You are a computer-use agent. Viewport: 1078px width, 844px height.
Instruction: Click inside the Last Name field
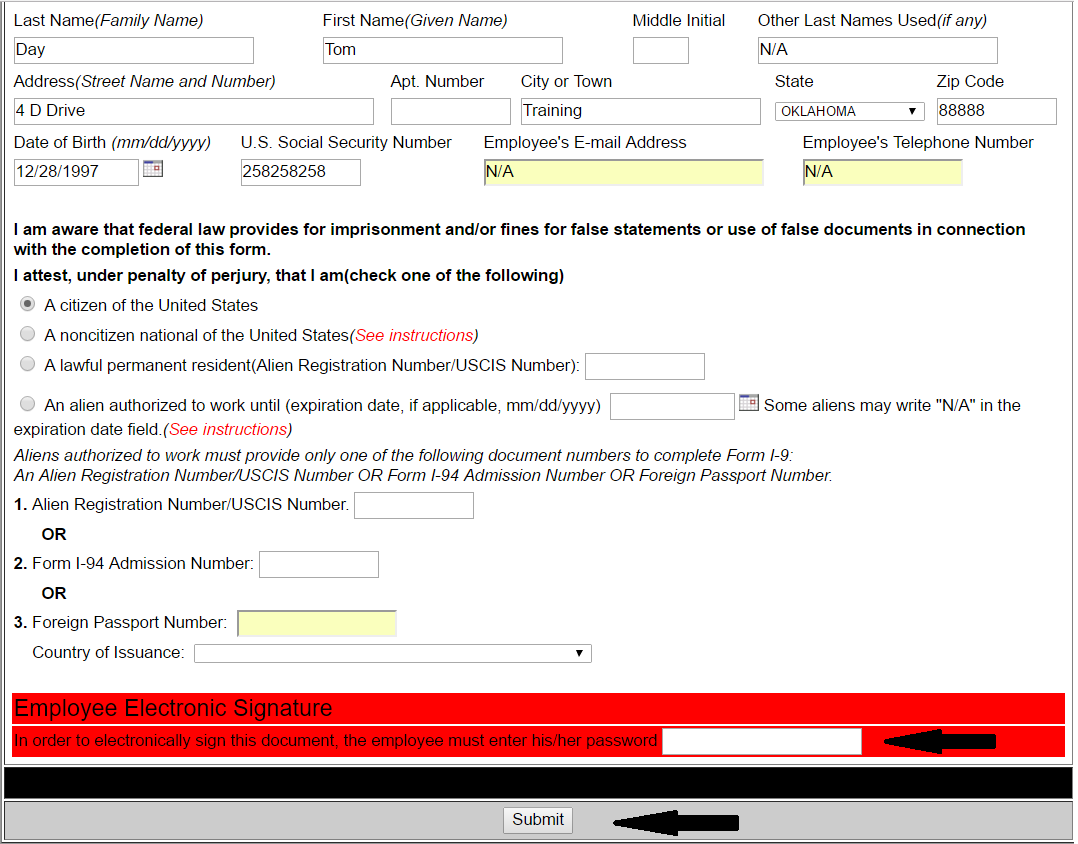(x=133, y=49)
